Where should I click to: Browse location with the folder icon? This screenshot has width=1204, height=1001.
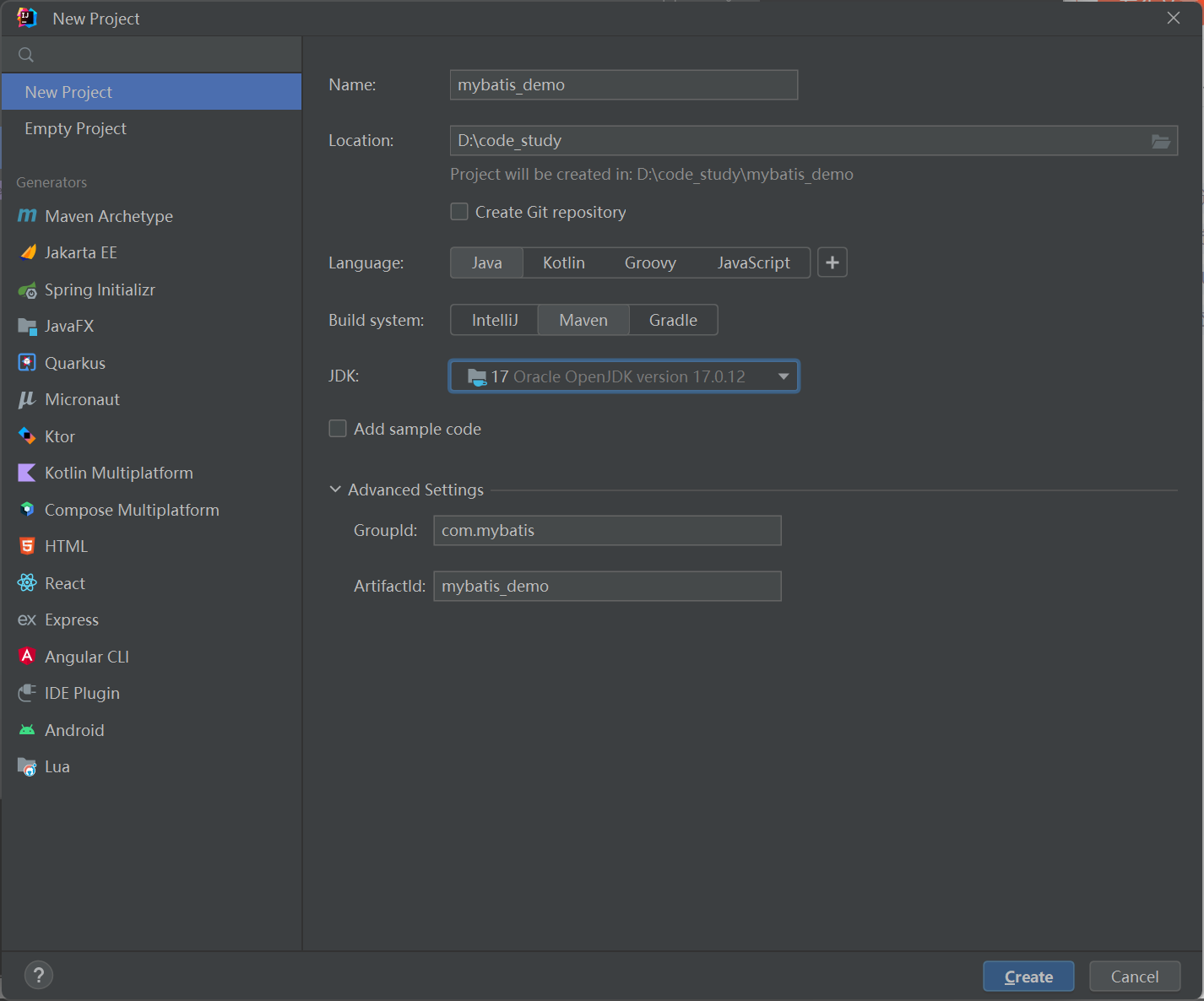(1161, 141)
